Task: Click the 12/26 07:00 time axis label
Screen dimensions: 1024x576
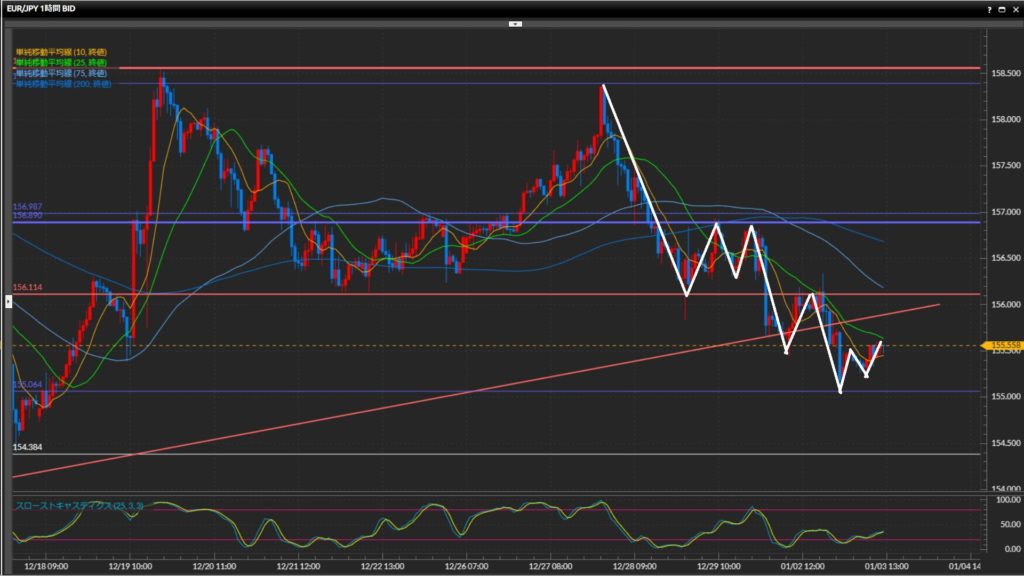Action: pos(465,565)
